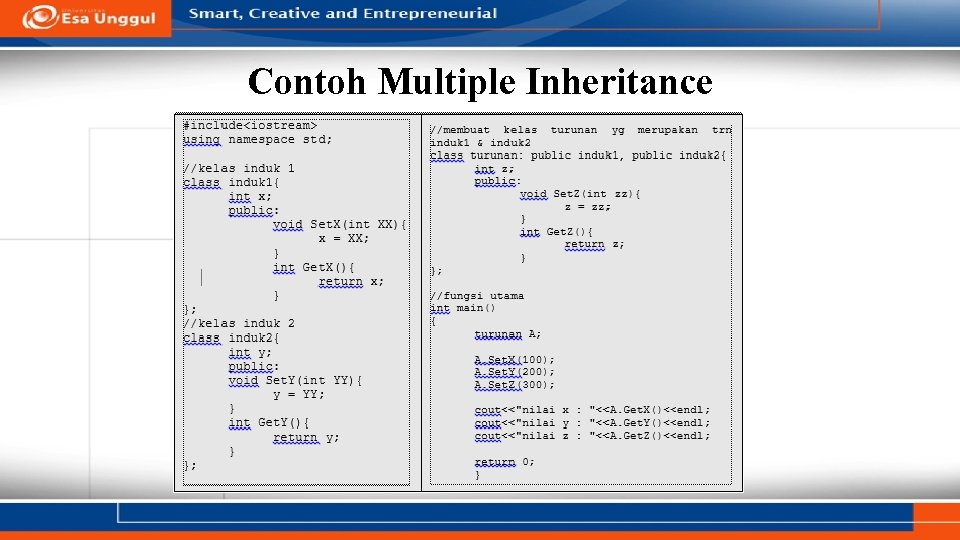960x540 pixels.
Task: Click the "induk1 & induk2" comment line
Action: (x=480, y=143)
